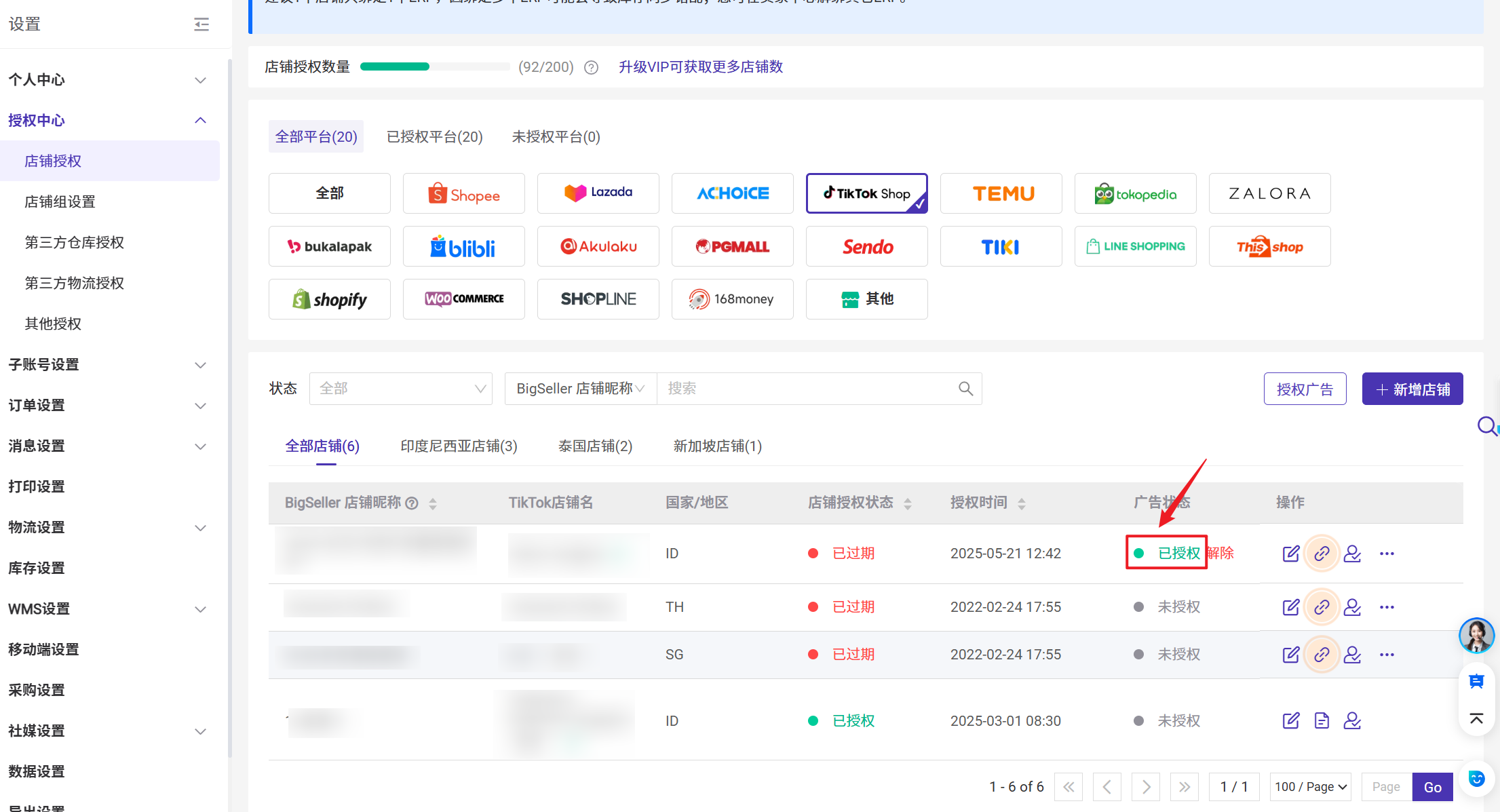Viewport: 1500px width, 812px height.
Task: Switch to 已授权平台(20) tab
Action: 435,137
